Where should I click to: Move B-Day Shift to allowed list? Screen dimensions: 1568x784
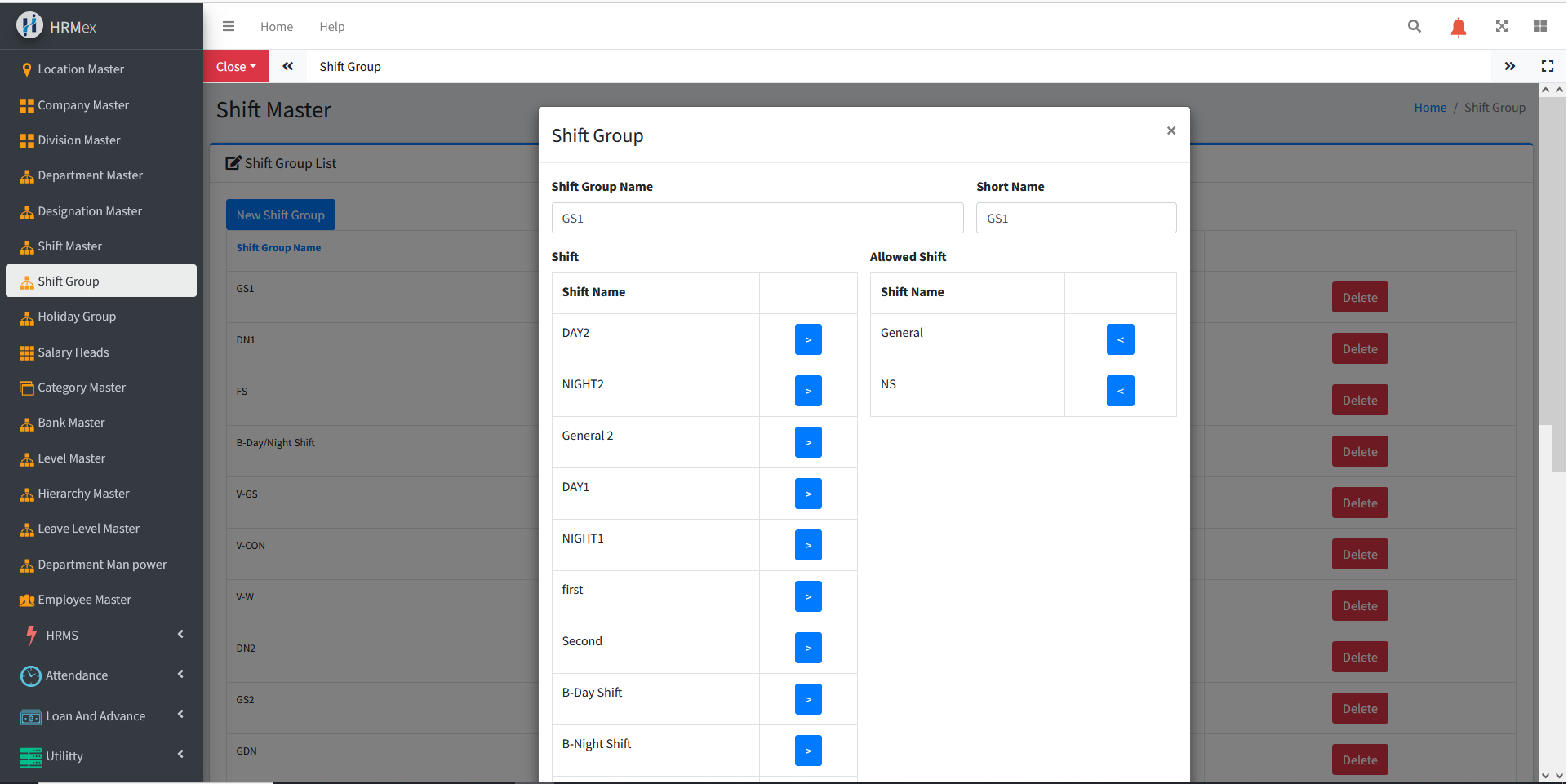[x=808, y=699]
